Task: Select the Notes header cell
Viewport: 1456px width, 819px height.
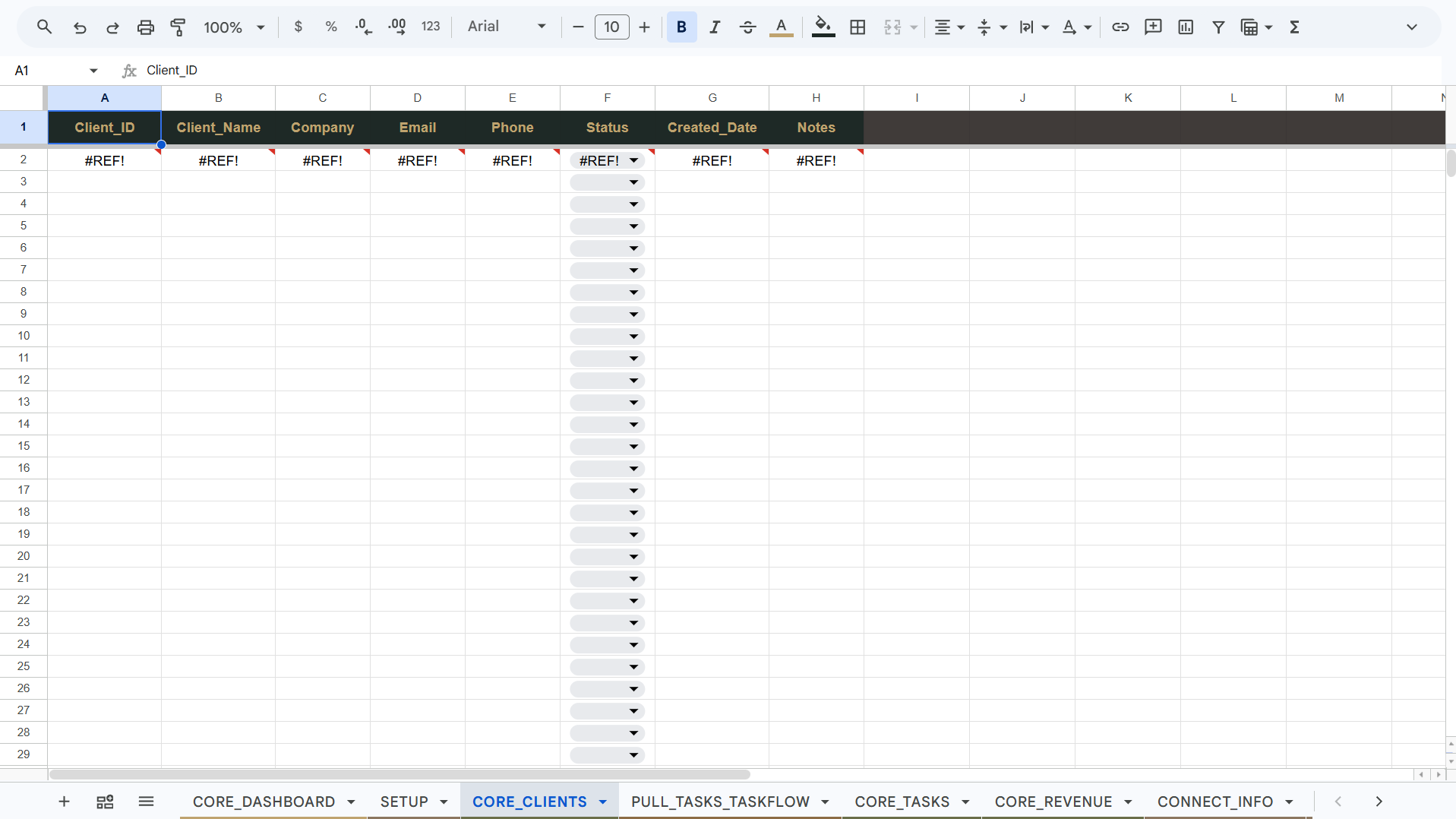Action: 816,128
